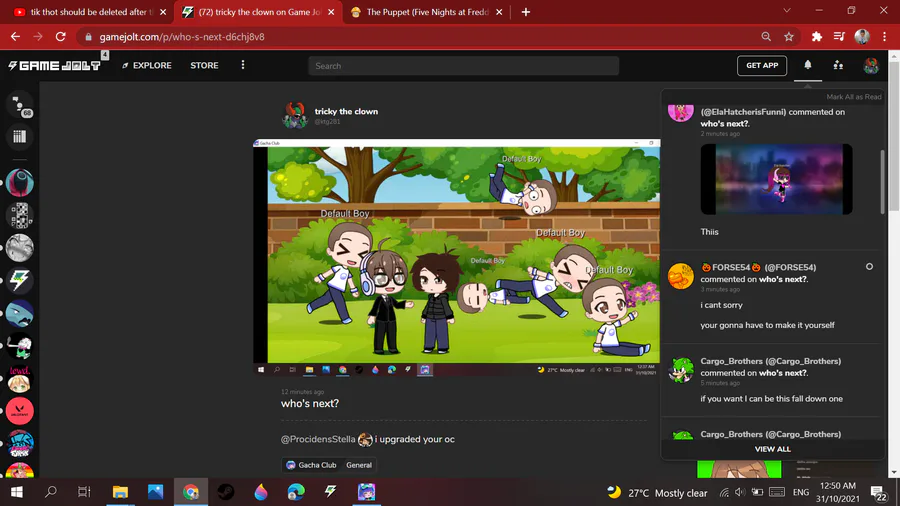Image resolution: width=900 pixels, height=506 pixels.
Task: Open the browser extensions puzzle icon
Action: pyautogui.click(x=816, y=37)
